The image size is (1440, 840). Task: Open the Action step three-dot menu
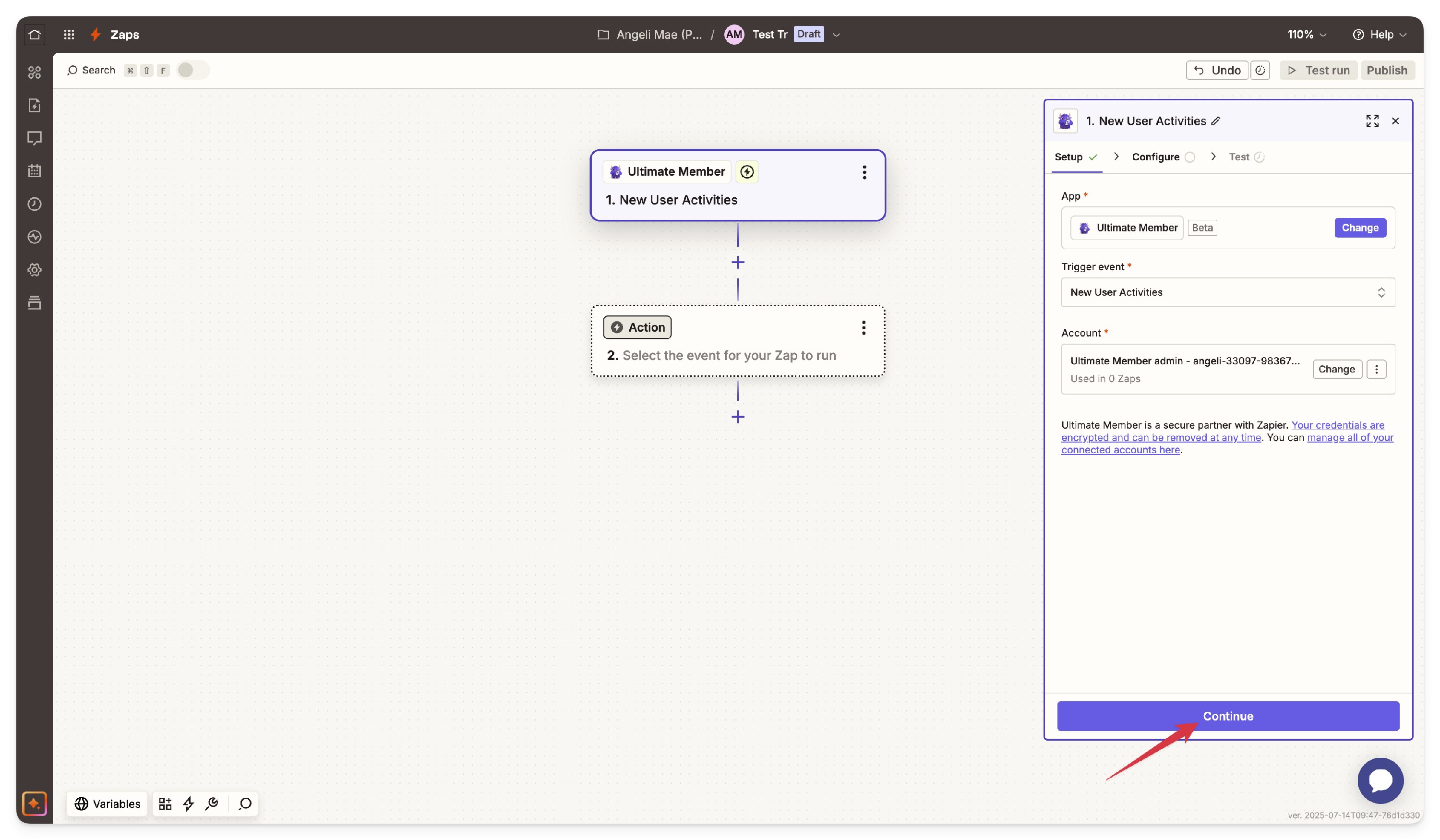point(864,327)
